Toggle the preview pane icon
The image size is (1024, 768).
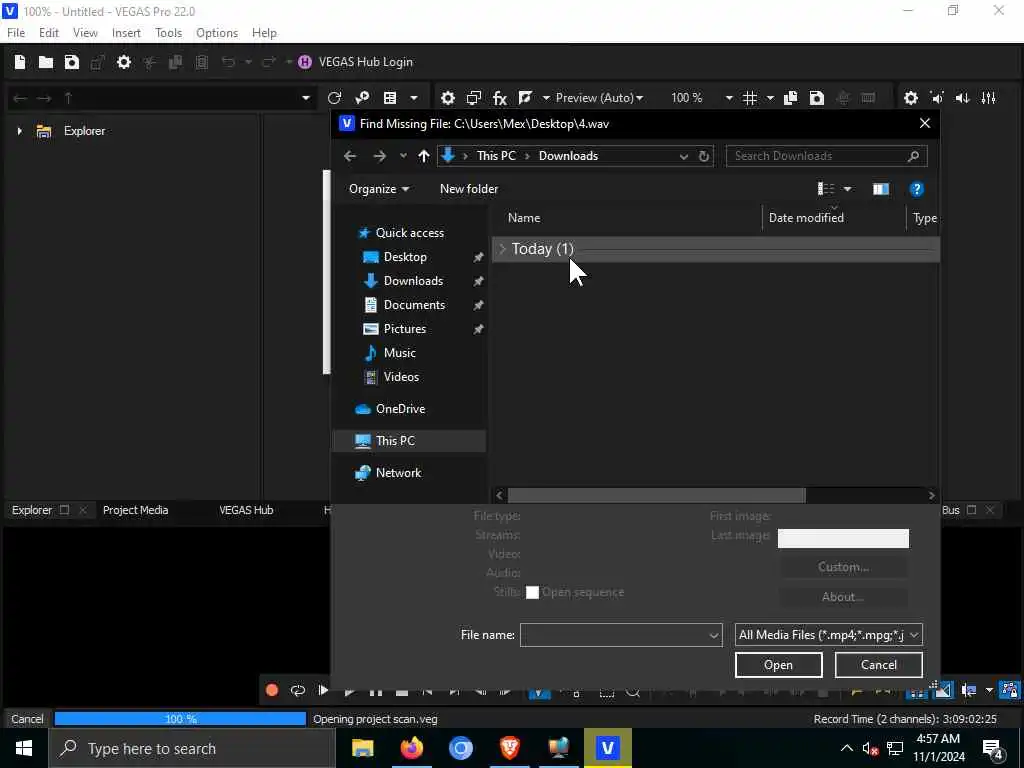(x=881, y=189)
